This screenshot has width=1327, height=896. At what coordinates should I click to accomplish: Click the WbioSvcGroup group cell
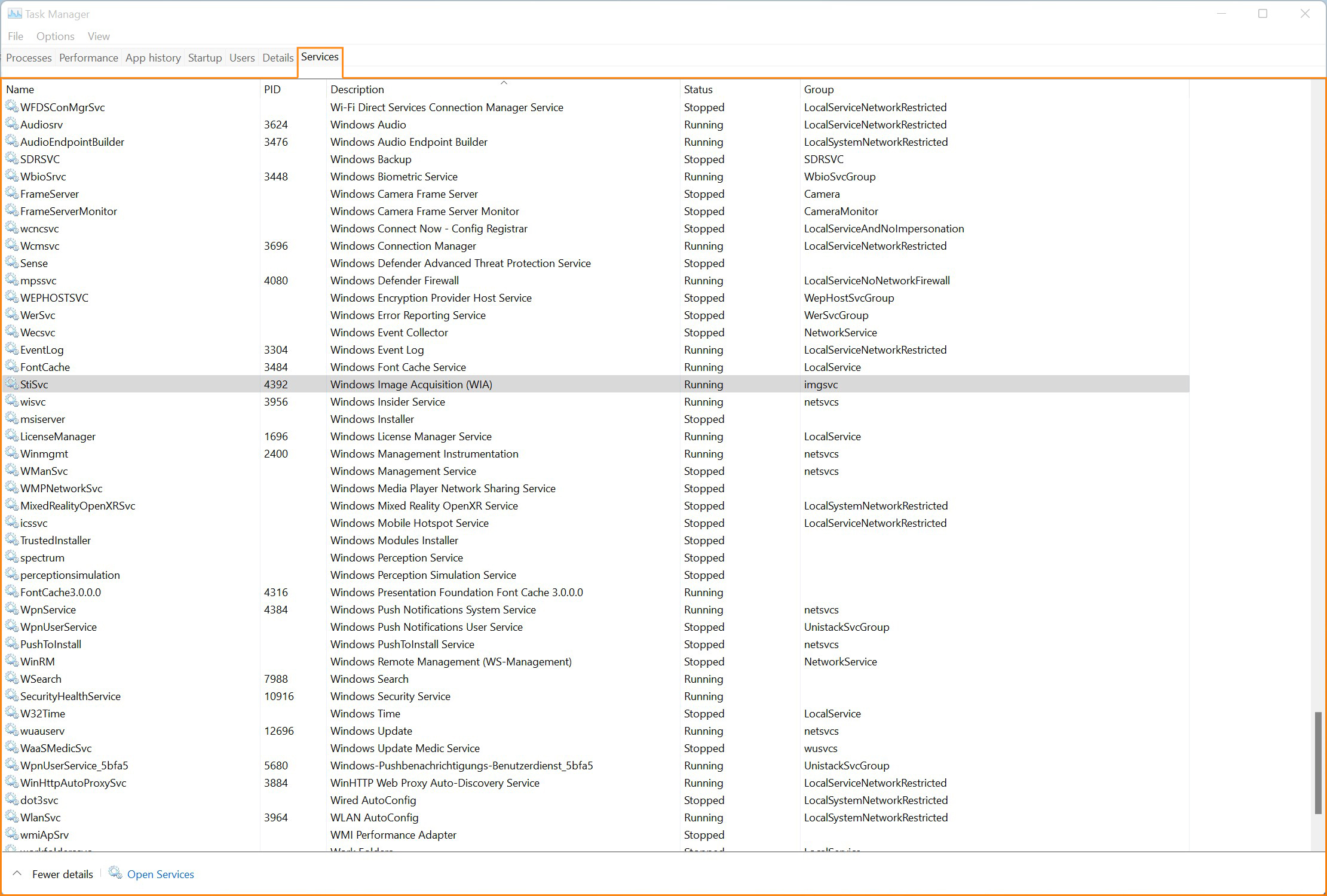[x=839, y=176]
